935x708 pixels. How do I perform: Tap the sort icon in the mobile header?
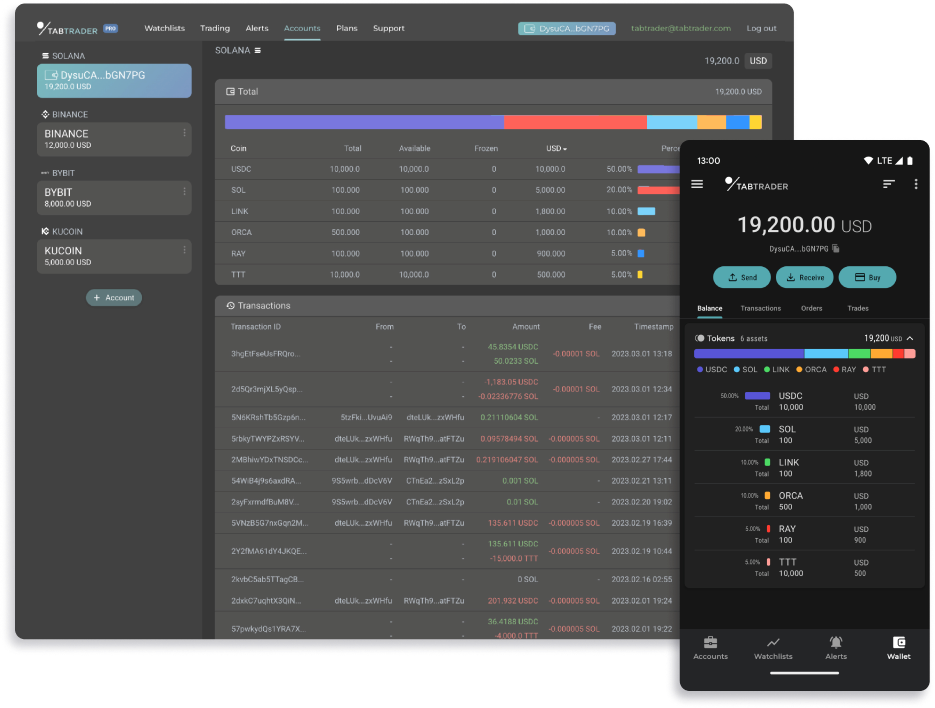coord(888,184)
